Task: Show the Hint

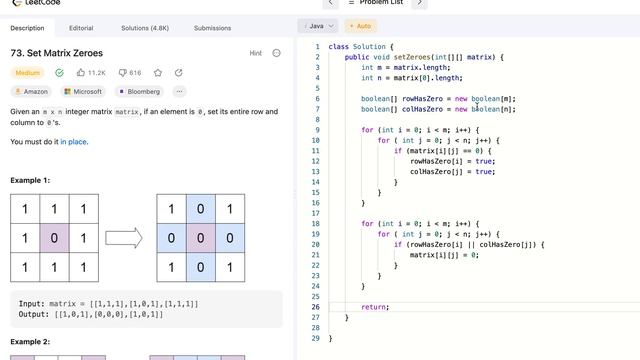Action: point(256,53)
